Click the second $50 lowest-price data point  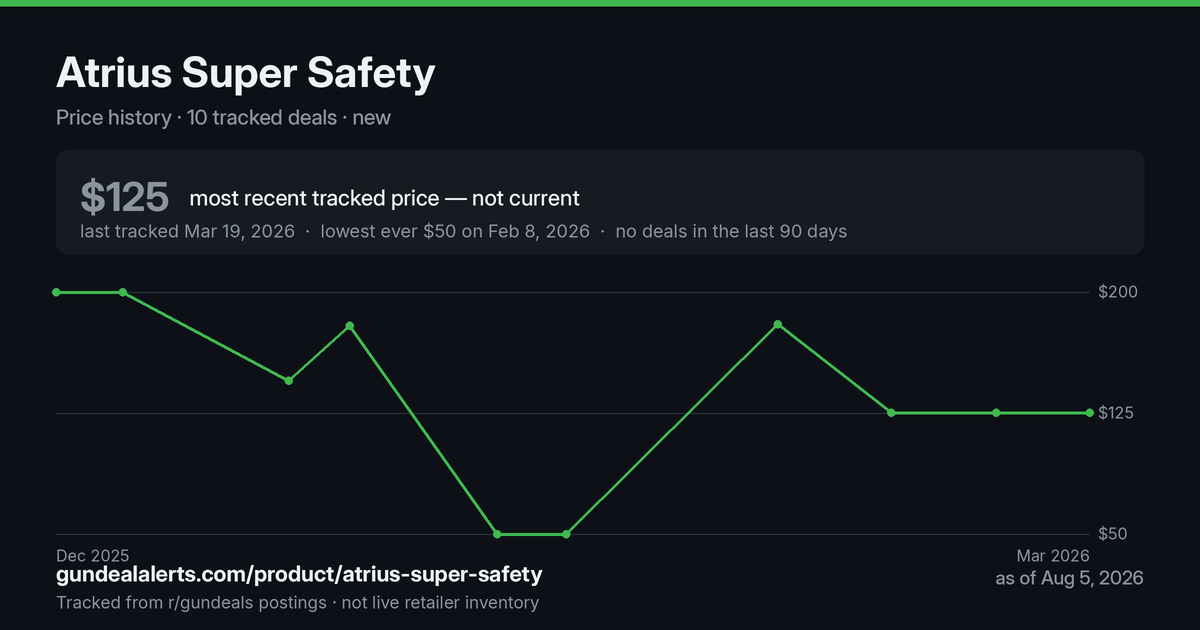[566, 534]
